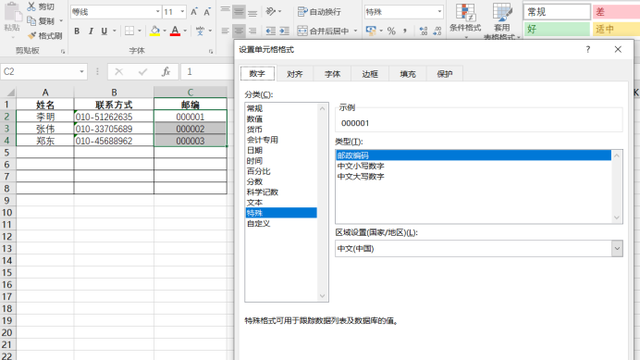Toggle Wrap Text (自动换行)

tap(319, 12)
